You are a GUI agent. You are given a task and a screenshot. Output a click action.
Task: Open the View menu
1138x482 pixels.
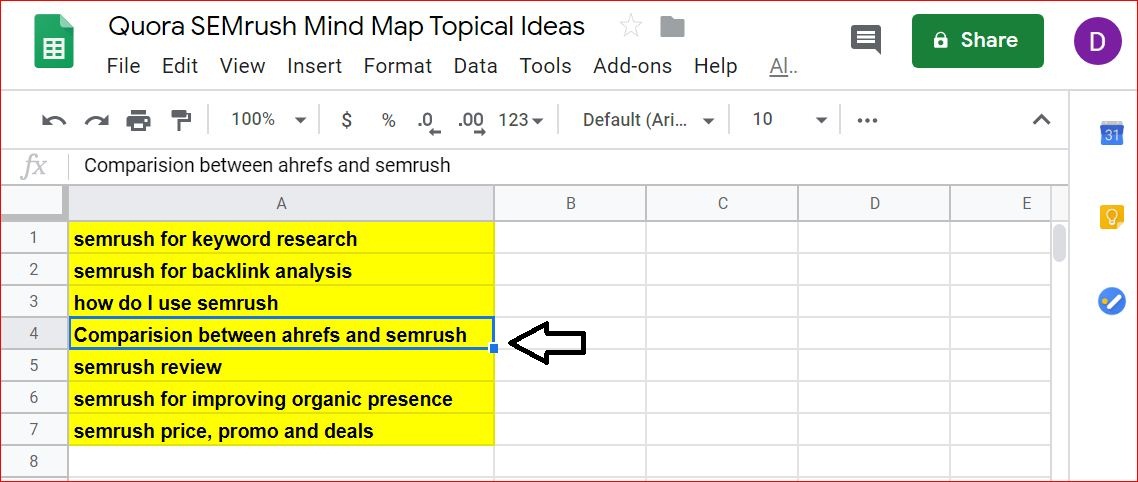tap(242, 66)
